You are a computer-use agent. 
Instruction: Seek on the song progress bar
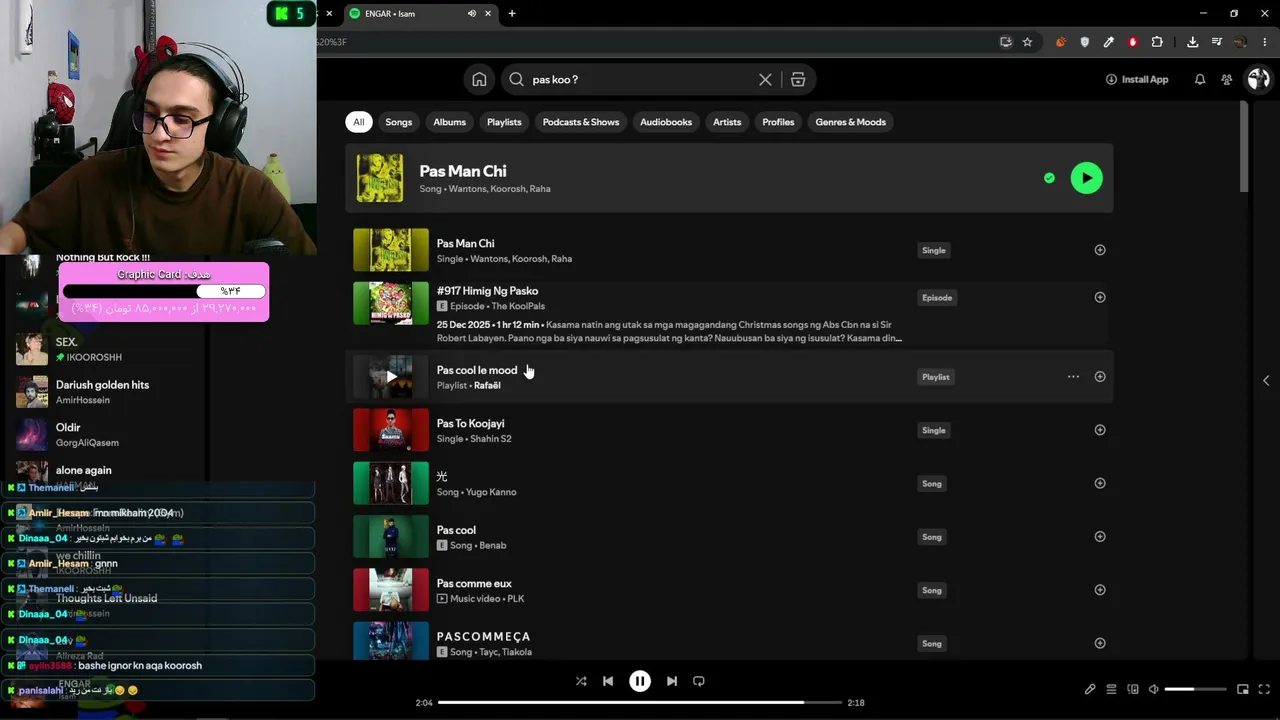pyautogui.click(x=640, y=702)
